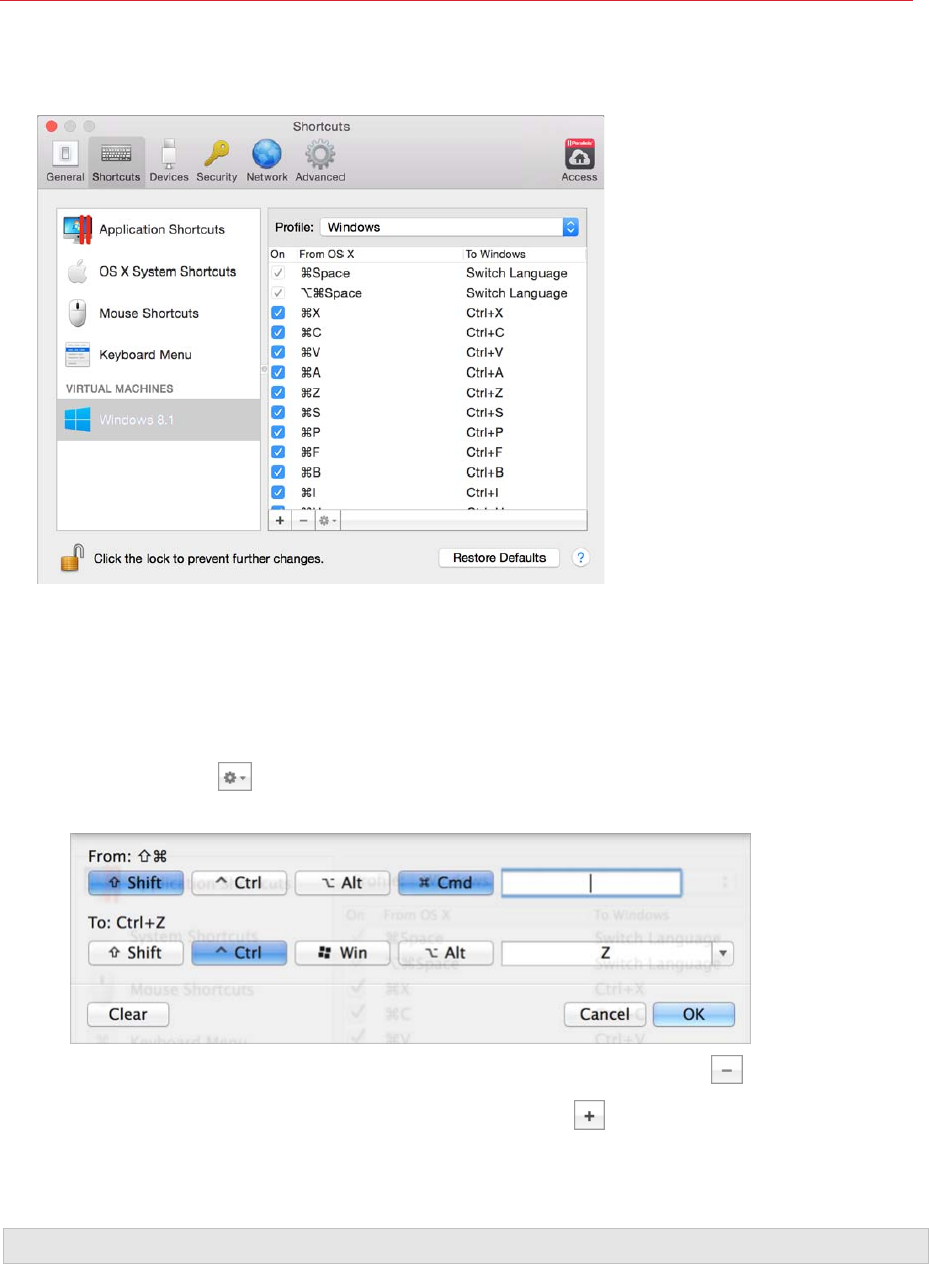Toggle the Ctrl modifier in the To row
The height and width of the screenshot is (1264, 929).
point(239,952)
